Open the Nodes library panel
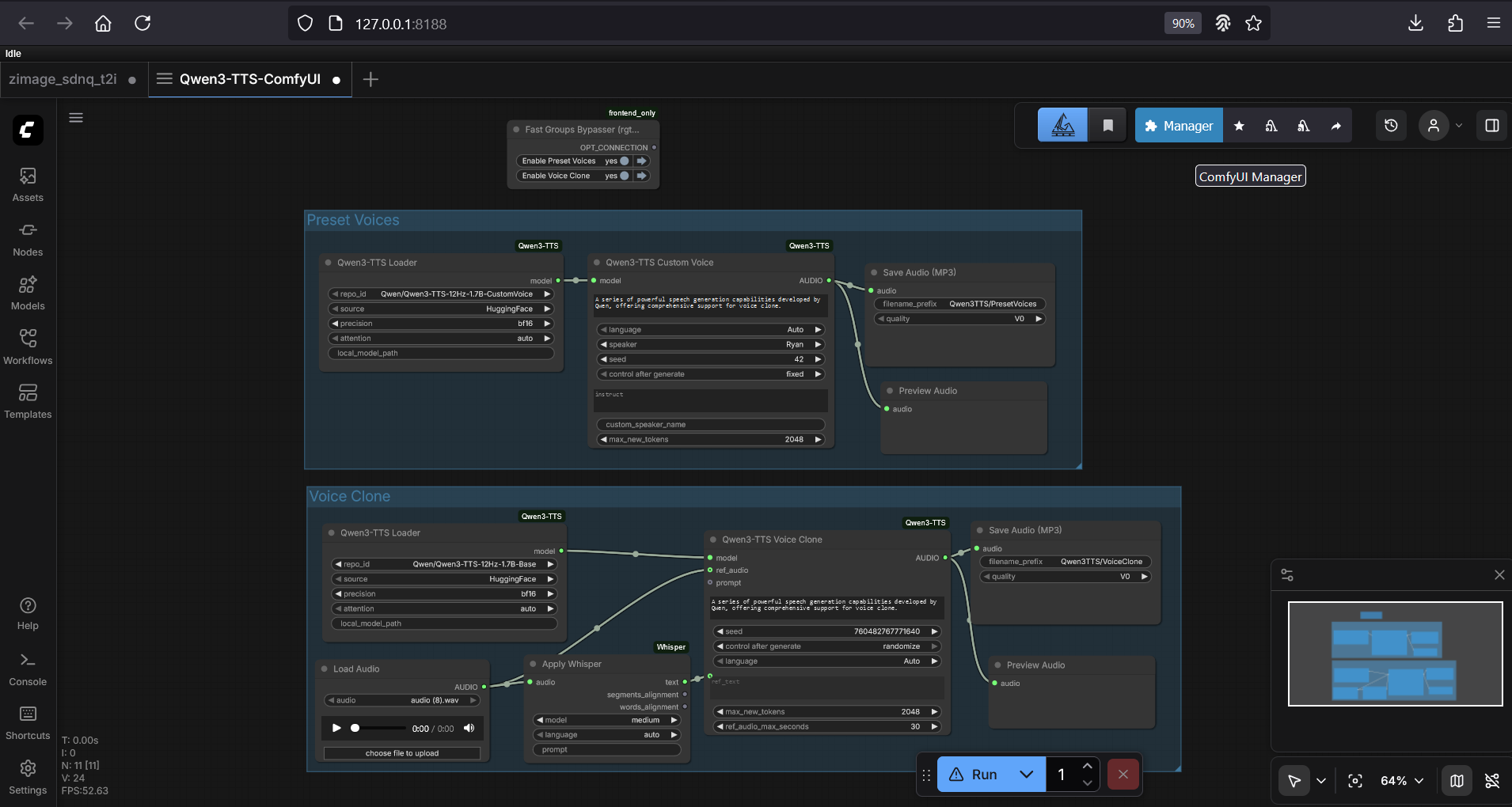 coord(28,239)
